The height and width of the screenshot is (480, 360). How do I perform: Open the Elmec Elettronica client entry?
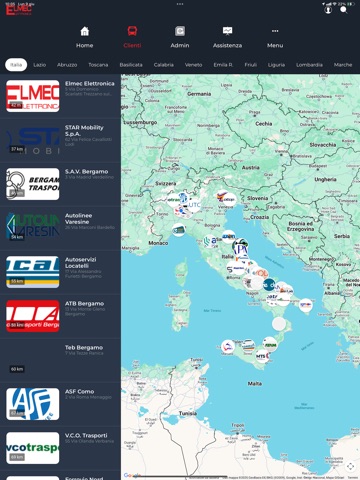[60, 96]
